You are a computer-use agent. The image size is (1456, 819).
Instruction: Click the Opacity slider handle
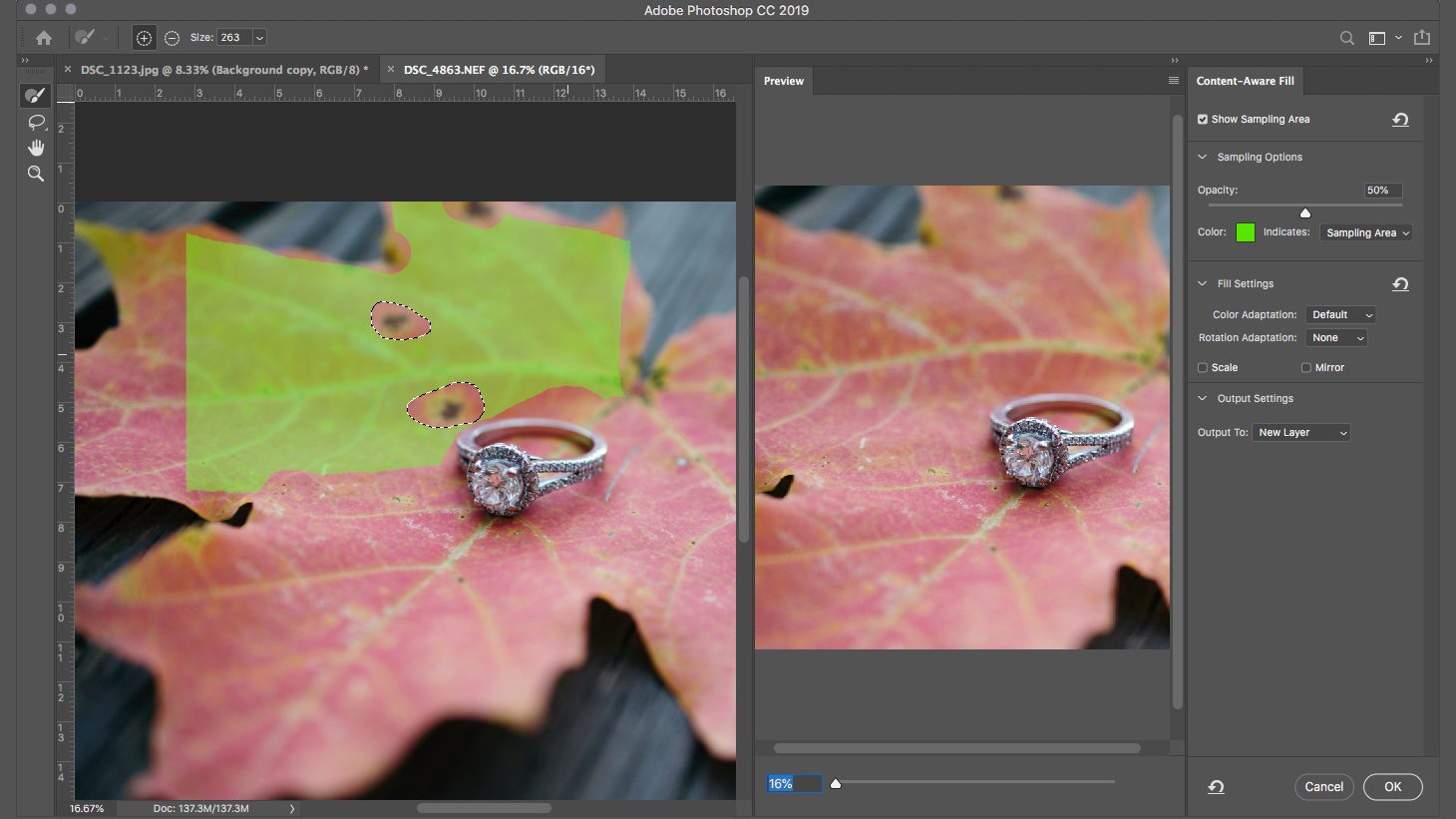coord(1305,212)
